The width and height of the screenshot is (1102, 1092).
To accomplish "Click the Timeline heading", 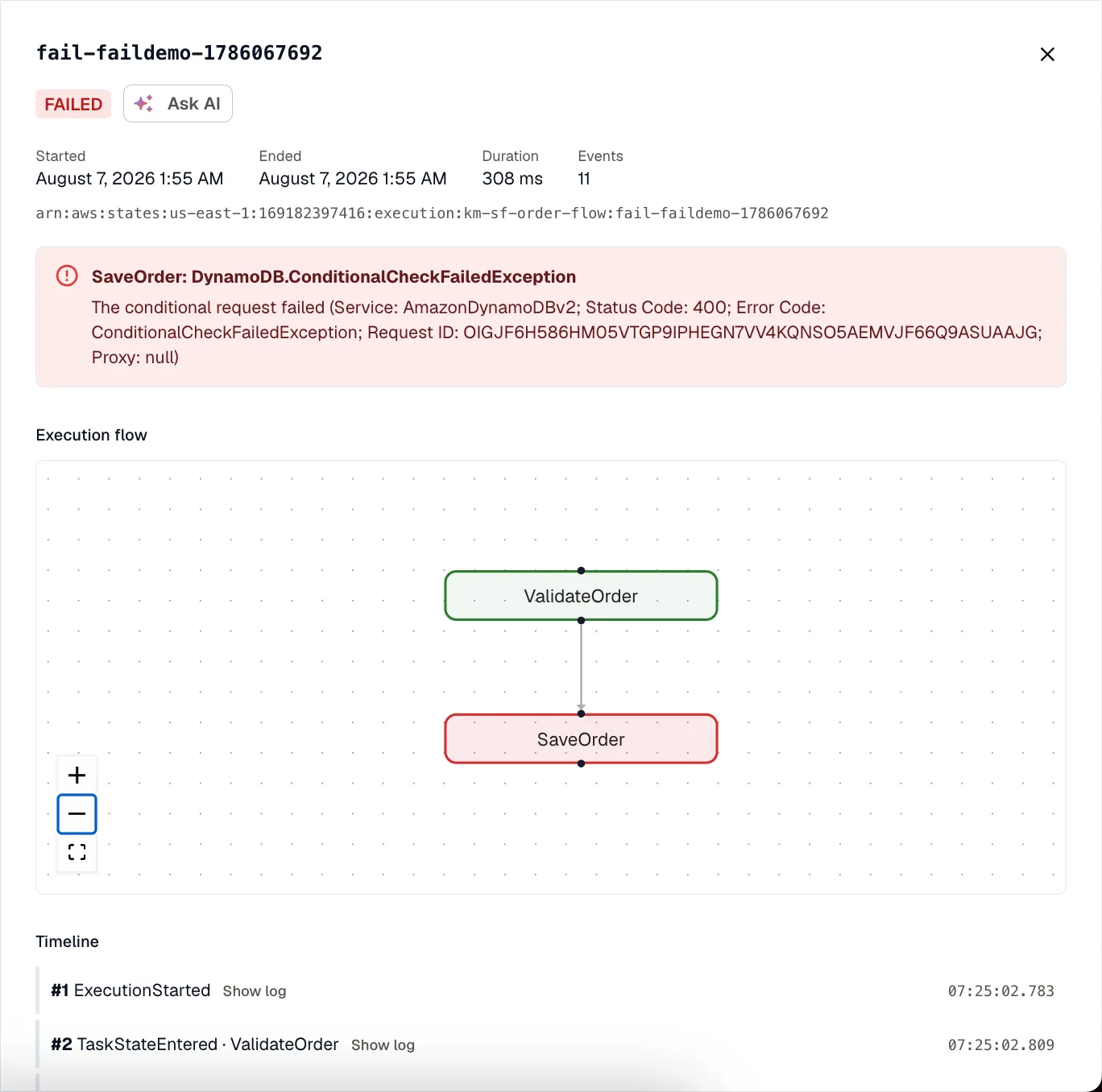I will coord(68,941).
